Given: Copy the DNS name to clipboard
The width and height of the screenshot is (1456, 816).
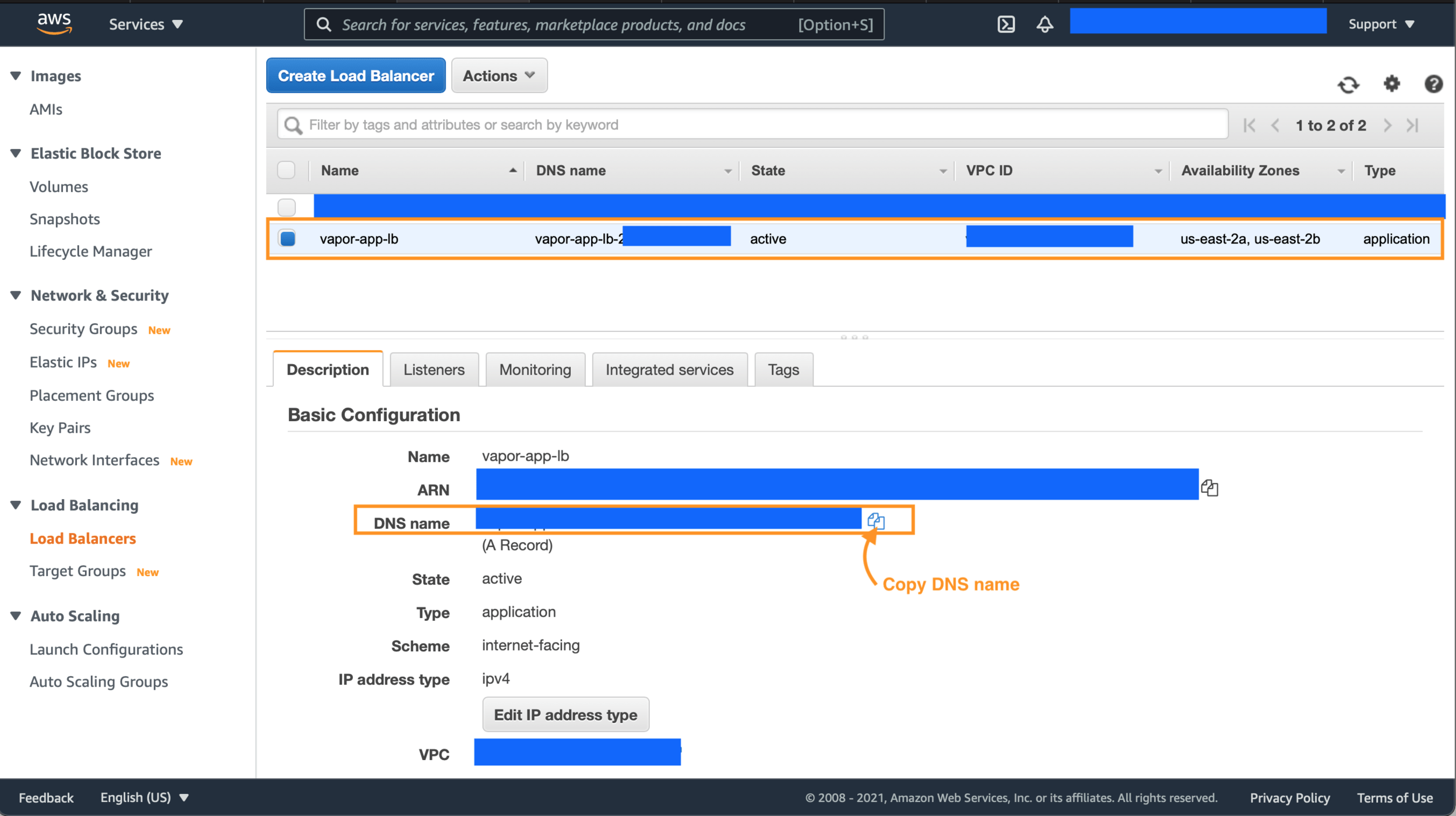Looking at the screenshot, I should tap(876, 521).
